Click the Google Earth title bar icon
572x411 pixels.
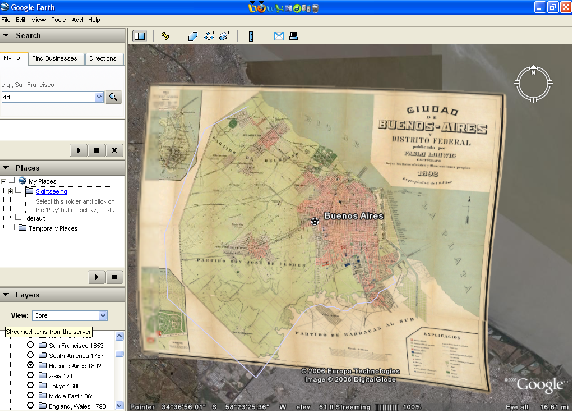pyautogui.click(x=5, y=7)
